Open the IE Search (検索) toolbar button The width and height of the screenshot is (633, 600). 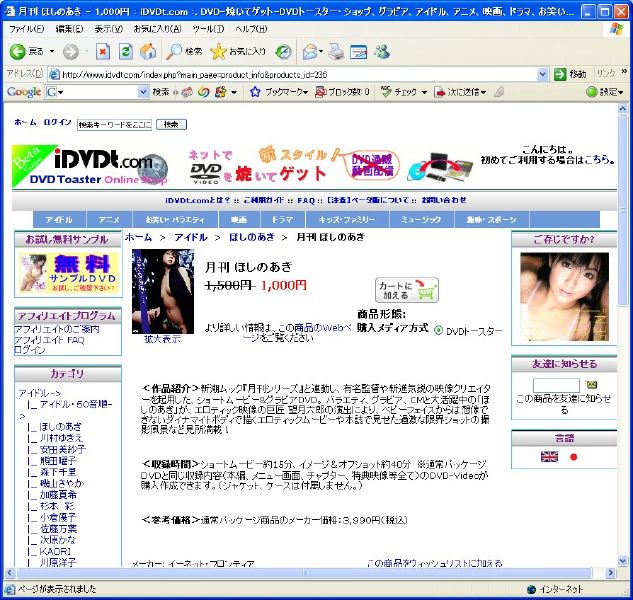point(185,51)
